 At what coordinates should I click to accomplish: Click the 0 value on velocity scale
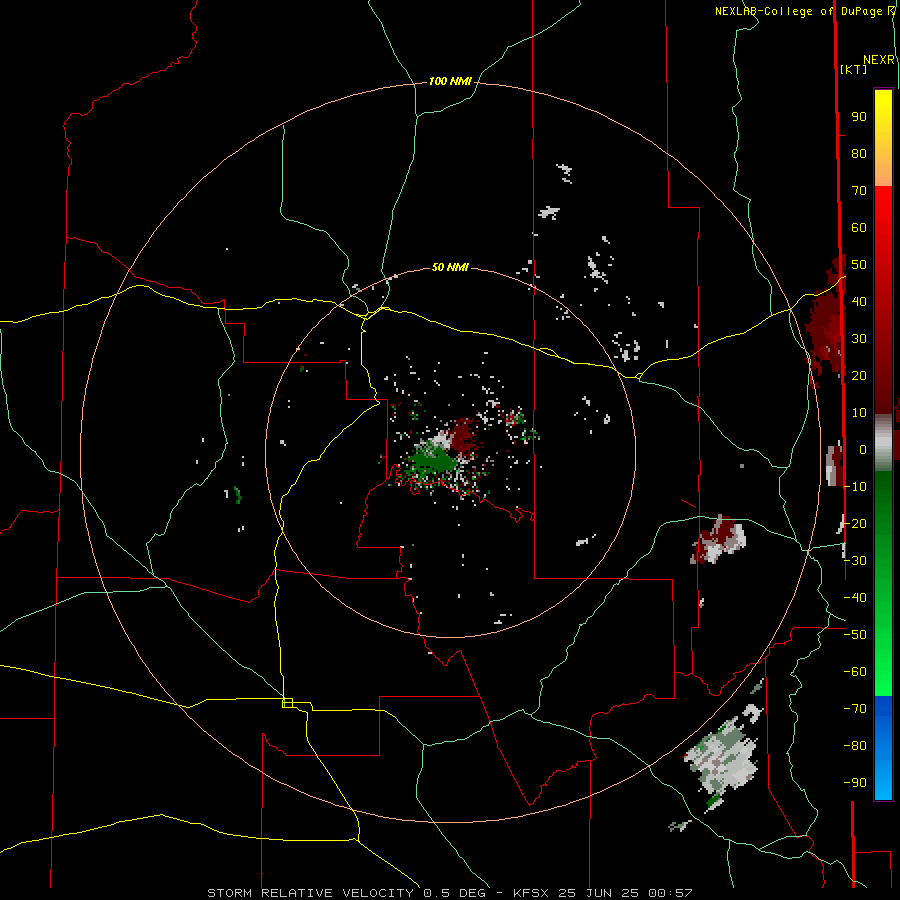[863, 449]
